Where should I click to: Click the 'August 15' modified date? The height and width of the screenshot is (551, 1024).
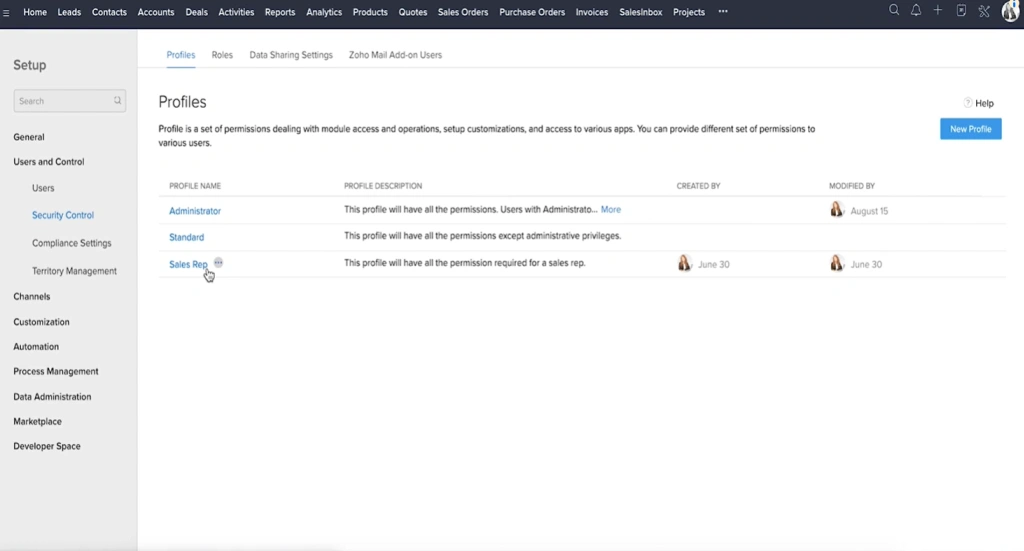(x=869, y=211)
